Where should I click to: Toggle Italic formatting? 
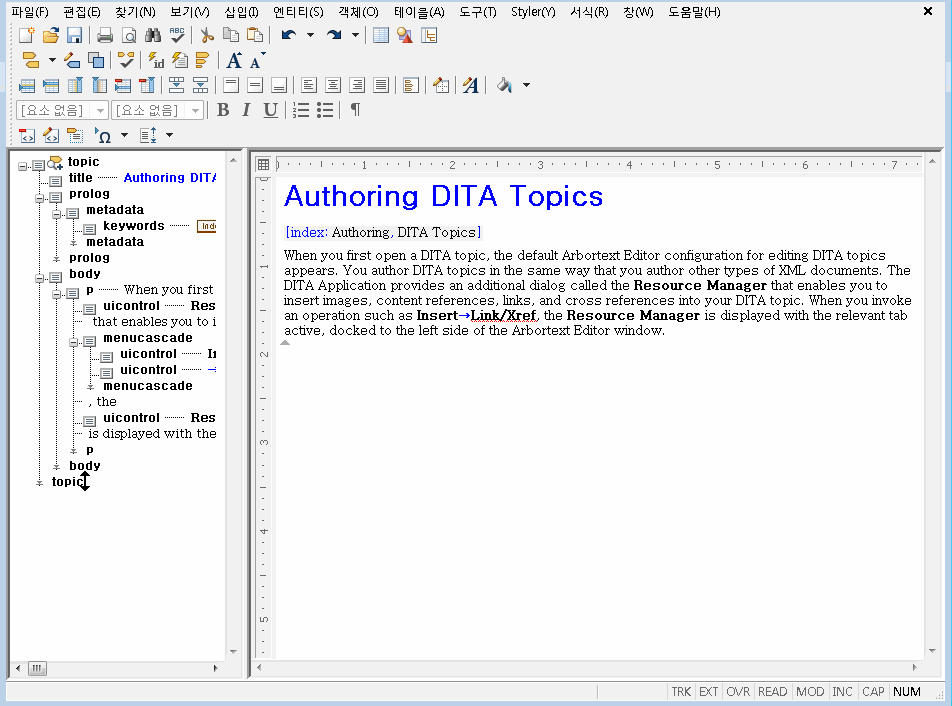(246, 110)
